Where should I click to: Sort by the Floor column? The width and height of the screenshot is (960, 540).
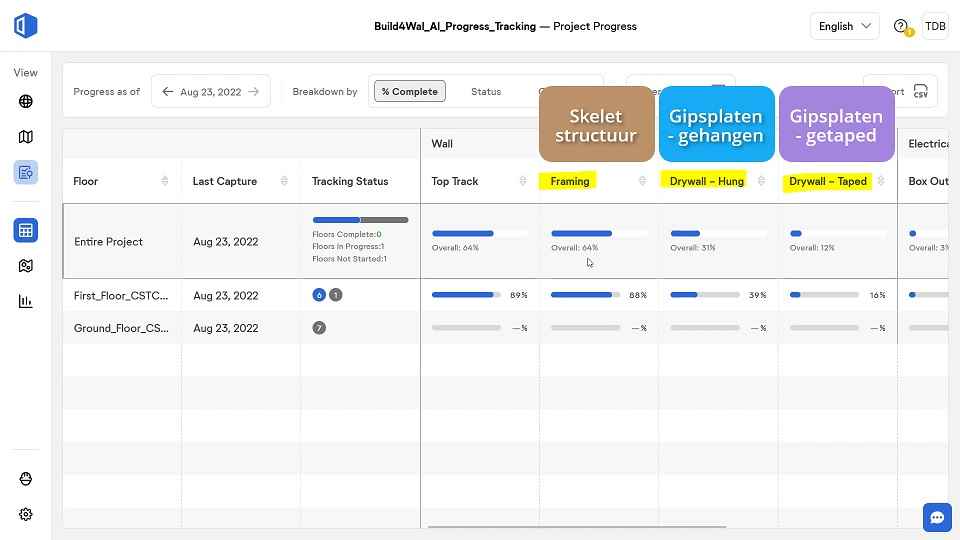tap(165, 181)
